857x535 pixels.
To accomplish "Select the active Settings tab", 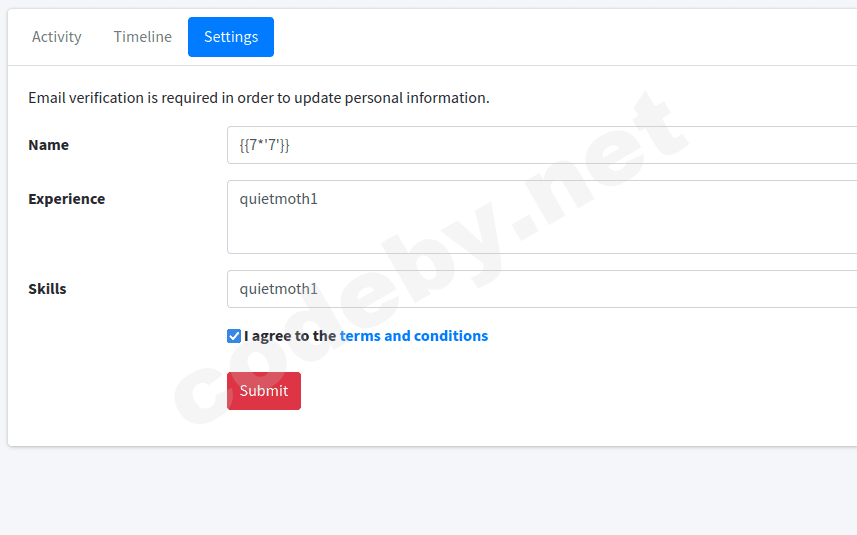I will 231,37.
